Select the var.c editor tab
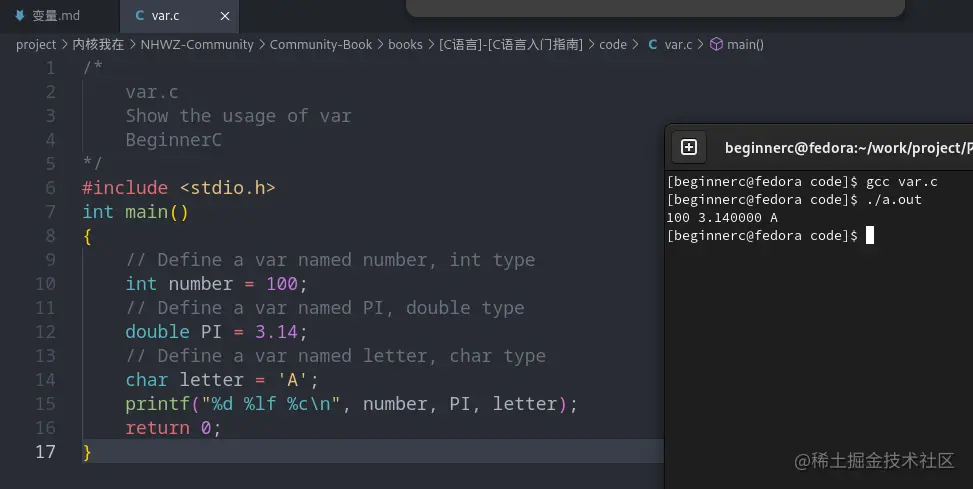The width and height of the screenshot is (973, 489). [179, 16]
